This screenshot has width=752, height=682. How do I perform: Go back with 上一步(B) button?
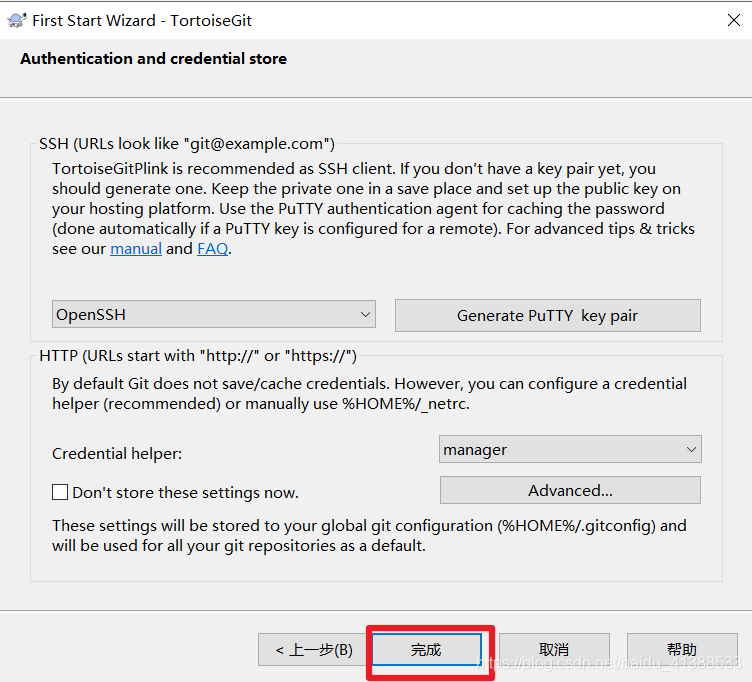point(314,650)
